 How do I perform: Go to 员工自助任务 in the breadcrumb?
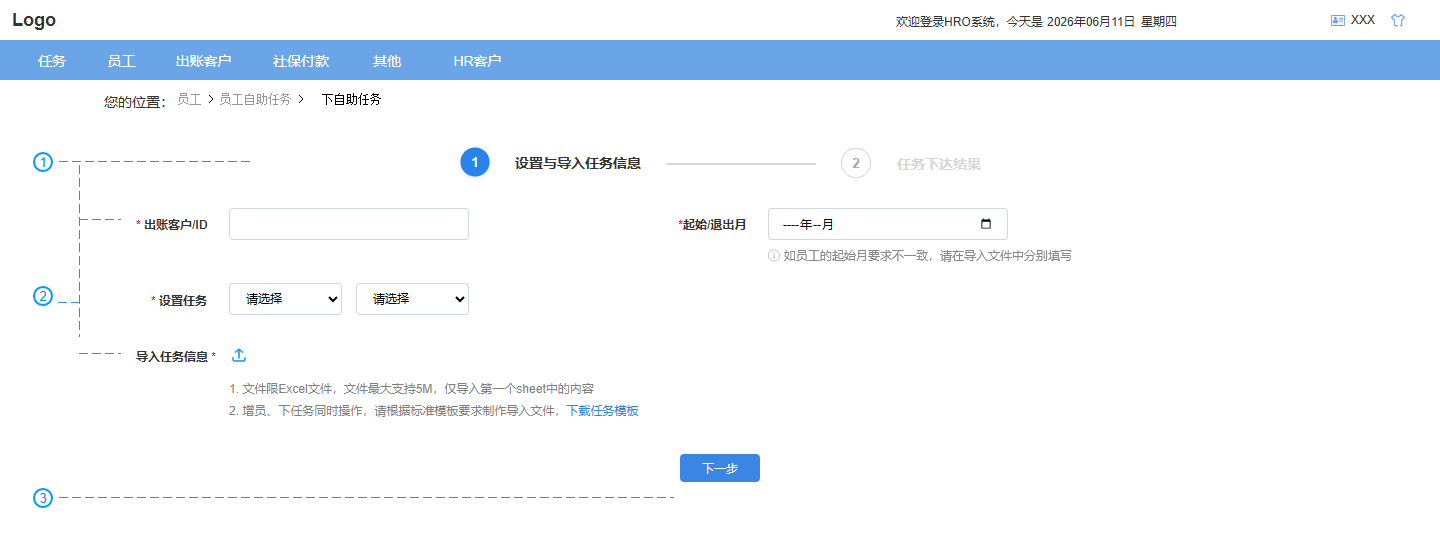click(x=255, y=99)
